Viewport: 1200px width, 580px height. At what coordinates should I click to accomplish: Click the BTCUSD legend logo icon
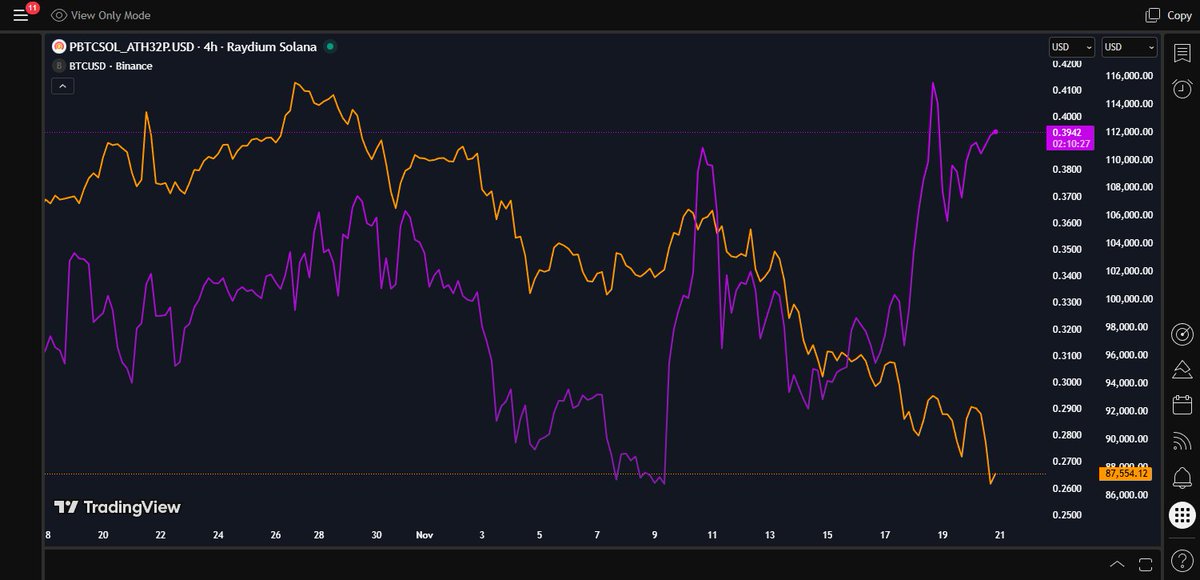point(59,66)
